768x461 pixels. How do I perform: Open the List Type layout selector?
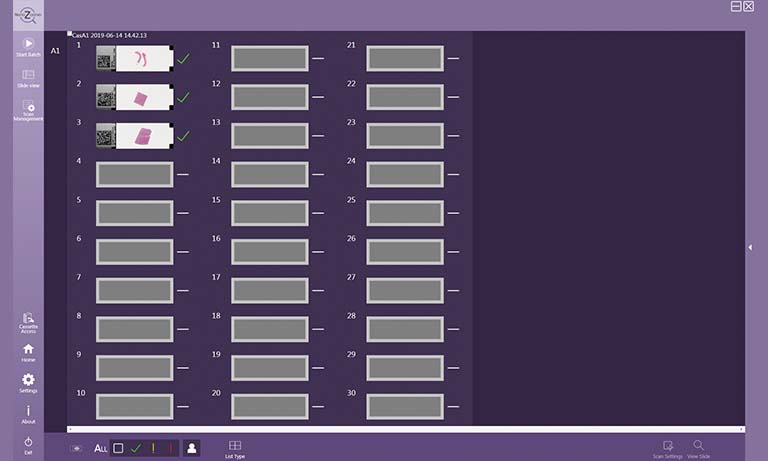point(235,447)
